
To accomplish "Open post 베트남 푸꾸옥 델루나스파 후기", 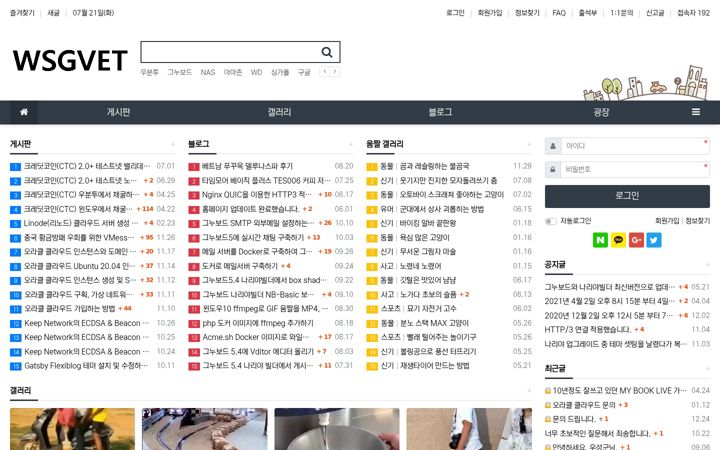I will tap(247, 166).
